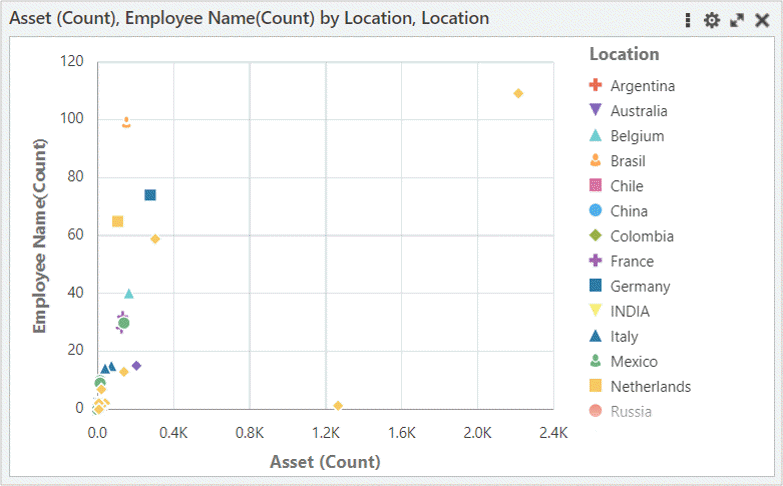Viewport: 783px width, 486px height.
Task: Select the Argentina legend label
Action: (x=643, y=86)
